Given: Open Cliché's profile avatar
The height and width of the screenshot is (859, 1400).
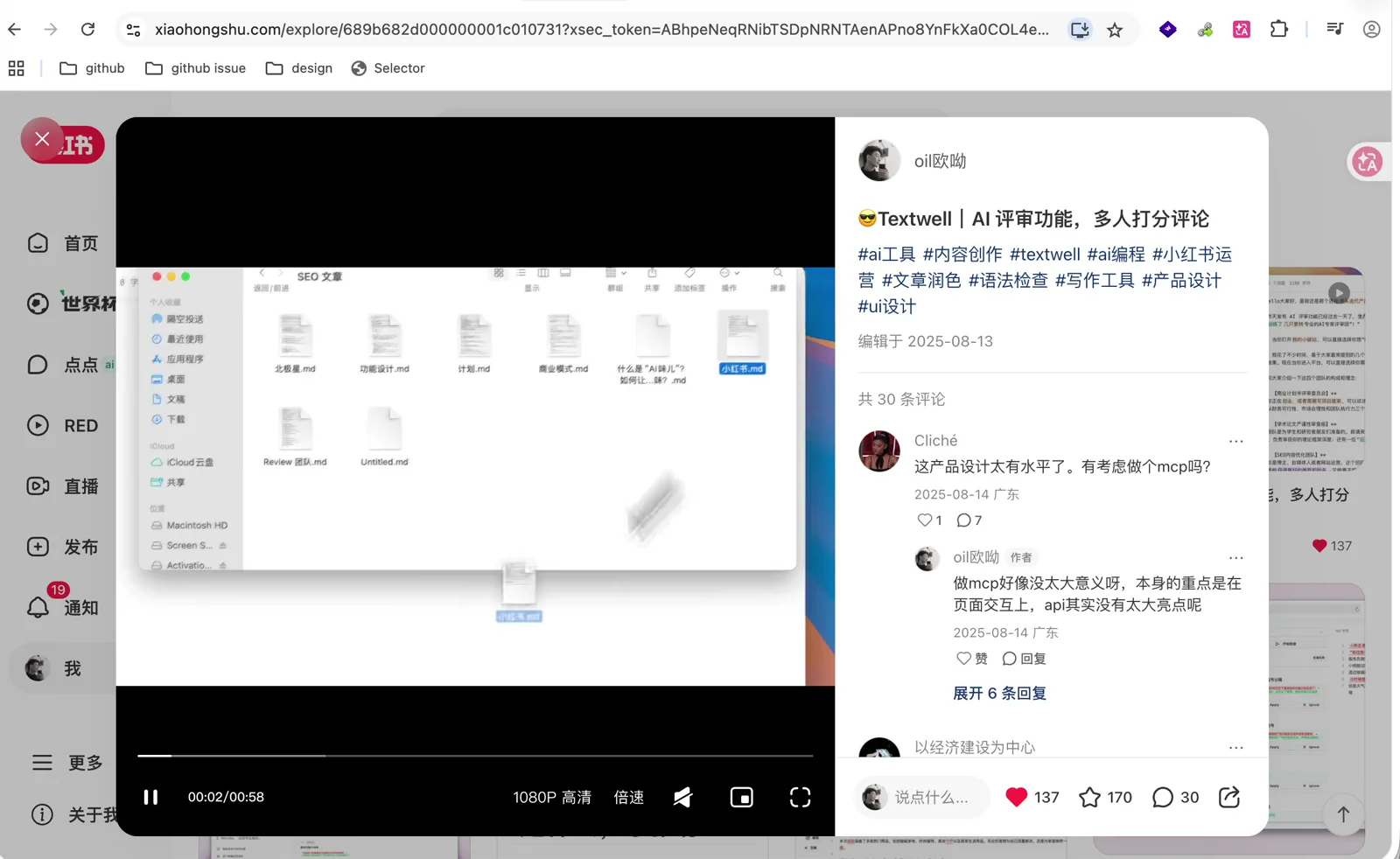Looking at the screenshot, I should (879, 451).
